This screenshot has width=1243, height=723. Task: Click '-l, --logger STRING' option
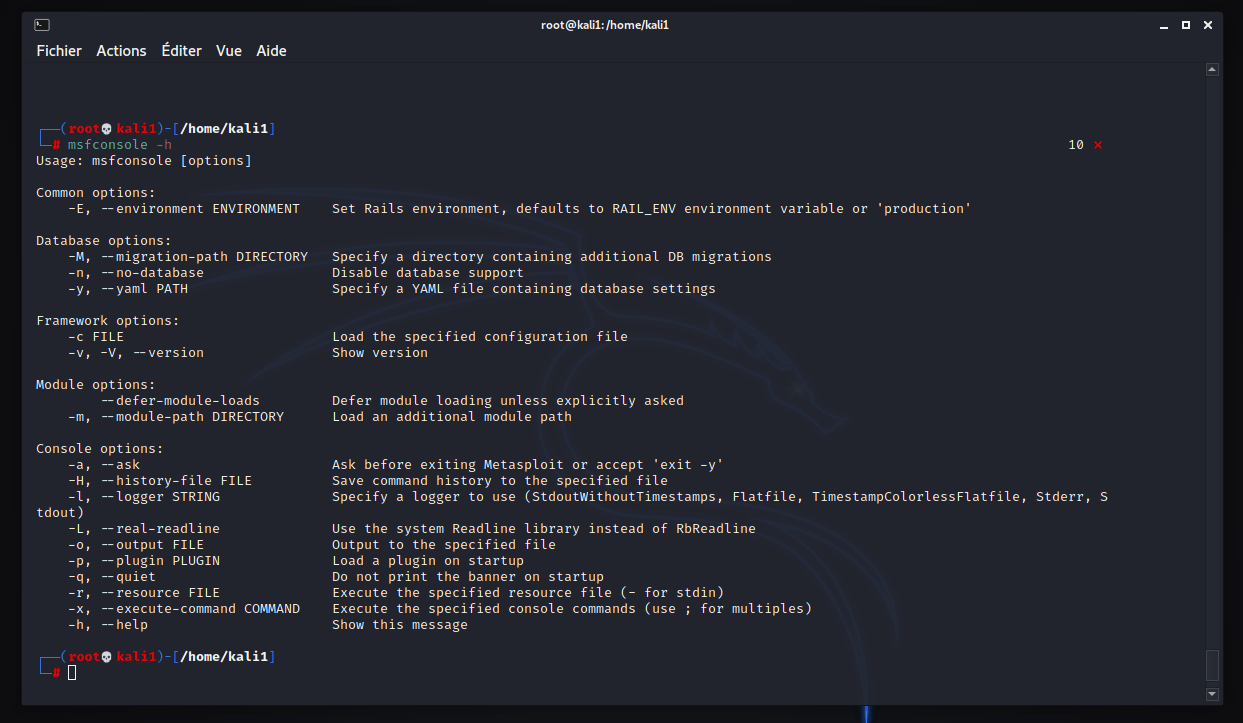144,497
